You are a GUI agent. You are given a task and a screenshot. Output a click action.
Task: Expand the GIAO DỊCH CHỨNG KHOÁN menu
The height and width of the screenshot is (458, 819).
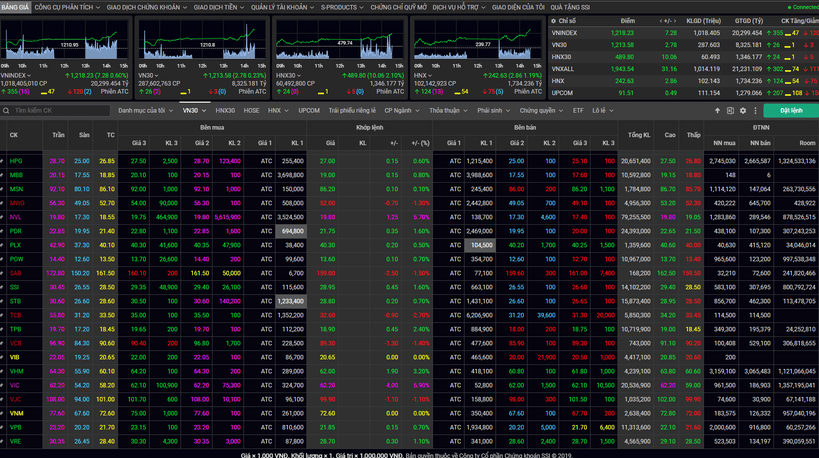147,7
